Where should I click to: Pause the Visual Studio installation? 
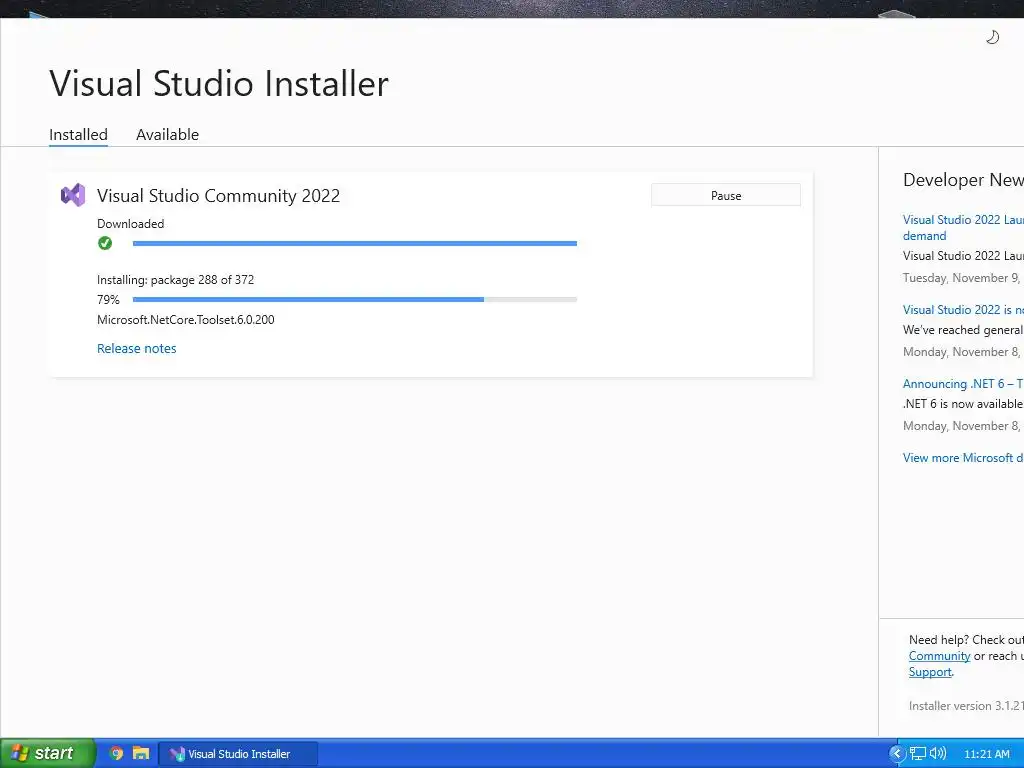[726, 195]
